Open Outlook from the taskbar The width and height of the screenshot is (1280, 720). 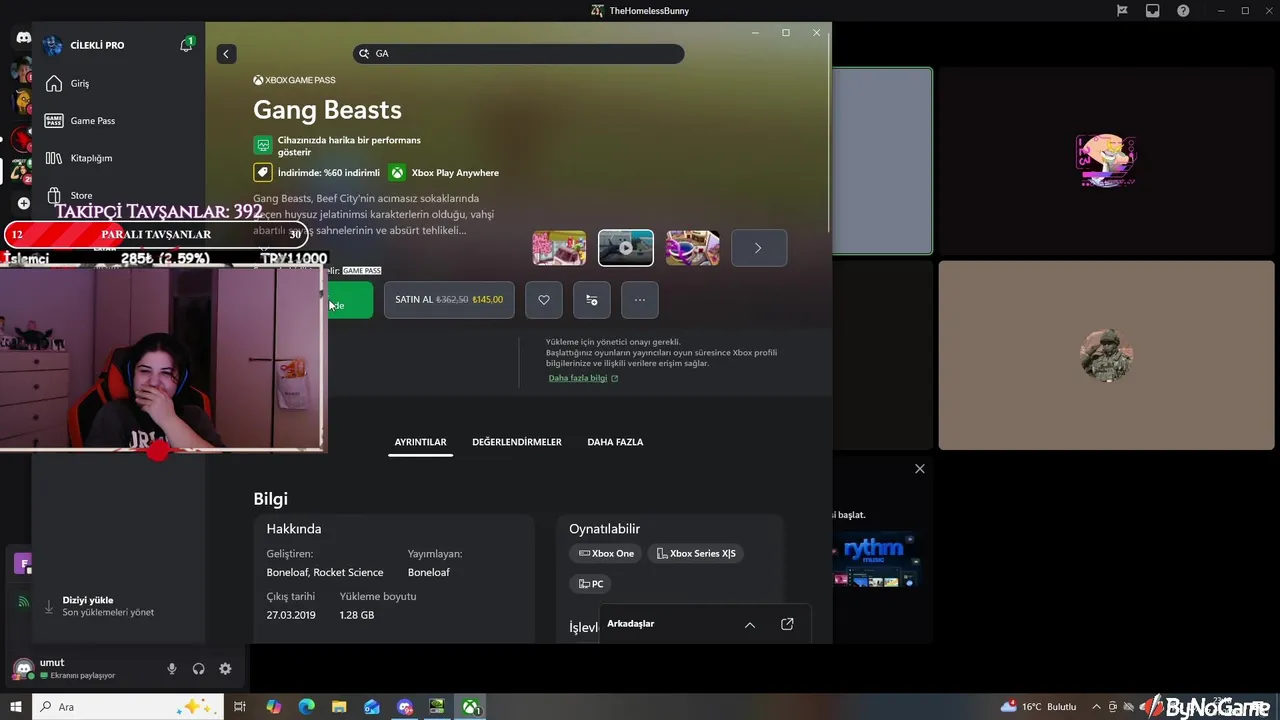click(372, 707)
